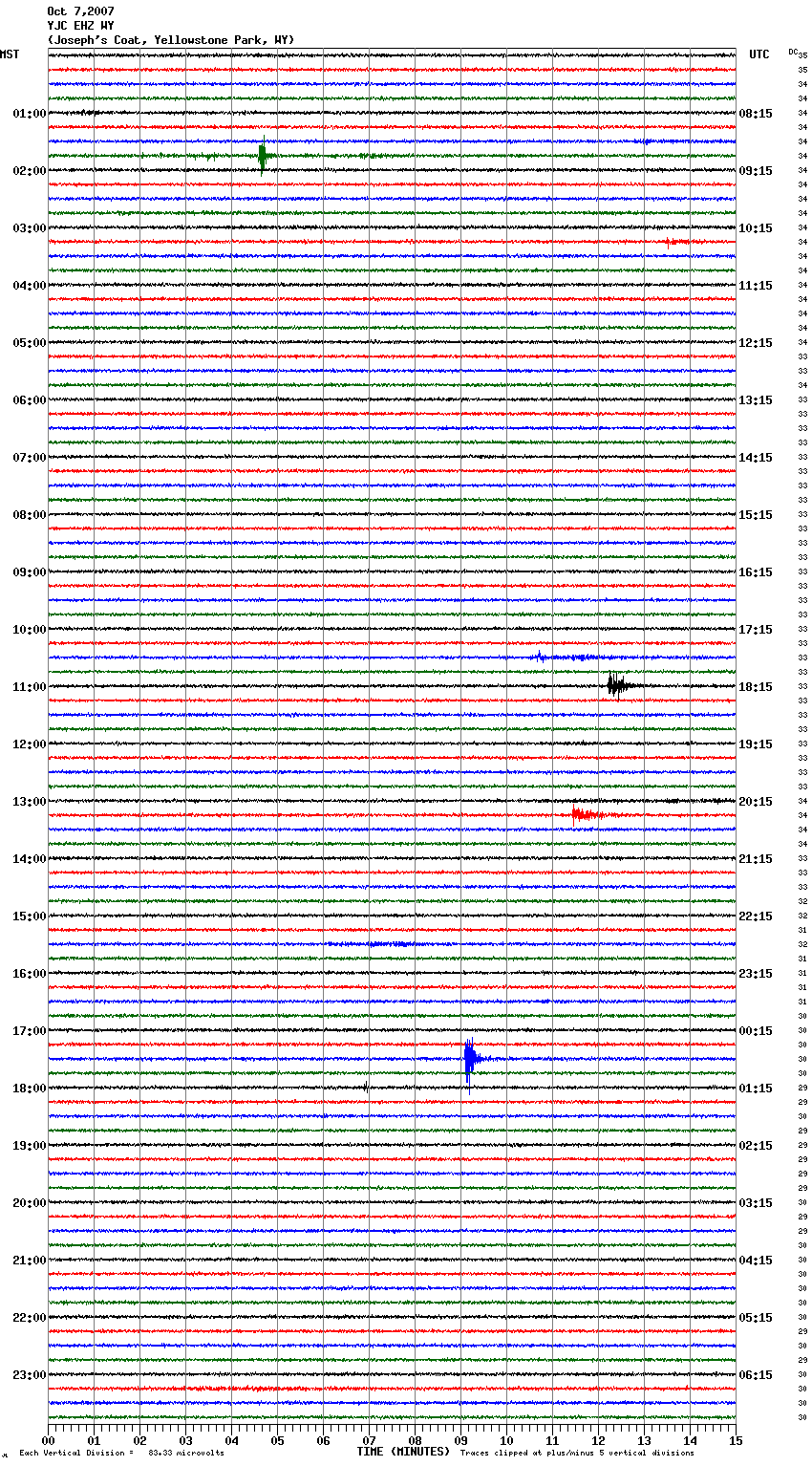Click the '10:15' UTC row label
The width and height of the screenshot is (812, 1466).
pos(756,228)
